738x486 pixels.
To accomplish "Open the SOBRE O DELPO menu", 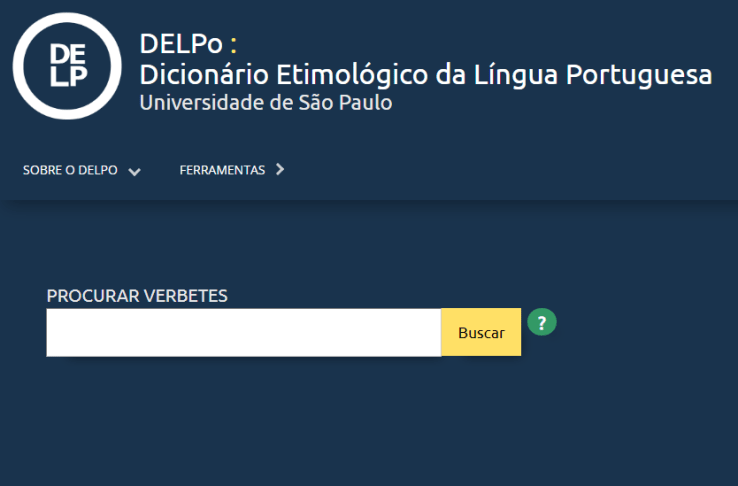I will pyautogui.click(x=70, y=171).
